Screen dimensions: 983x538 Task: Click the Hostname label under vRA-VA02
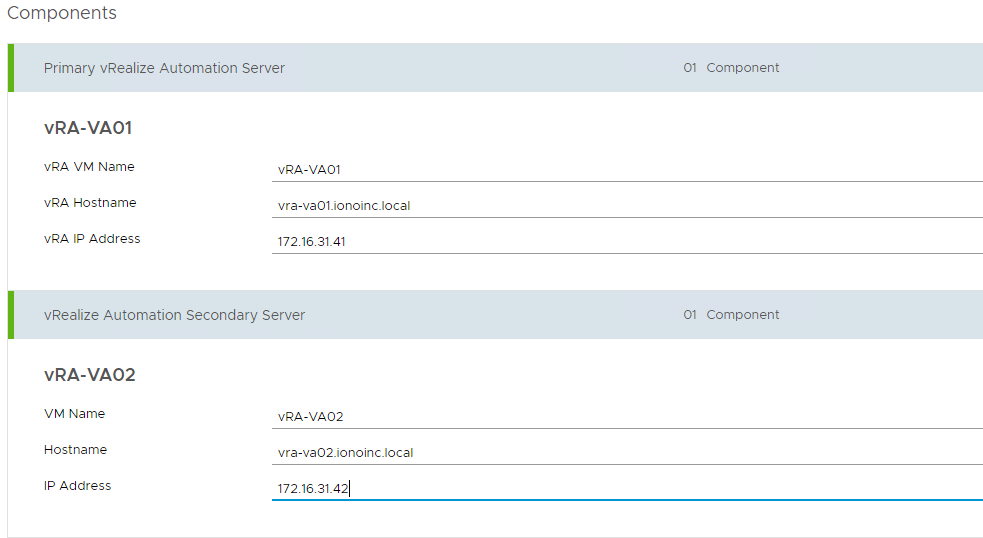[x=75, y=450]
